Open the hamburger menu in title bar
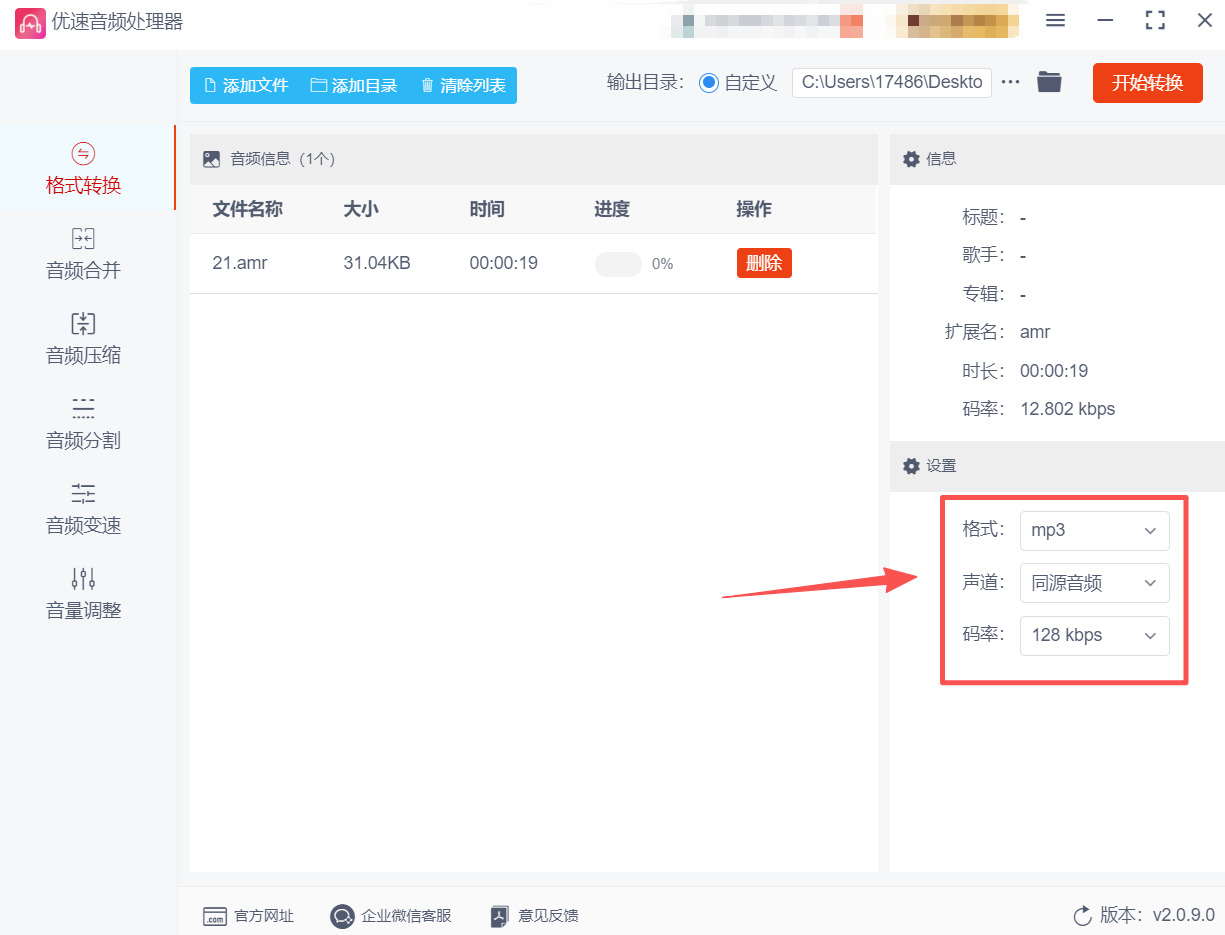 click(x=1055, y=20)
